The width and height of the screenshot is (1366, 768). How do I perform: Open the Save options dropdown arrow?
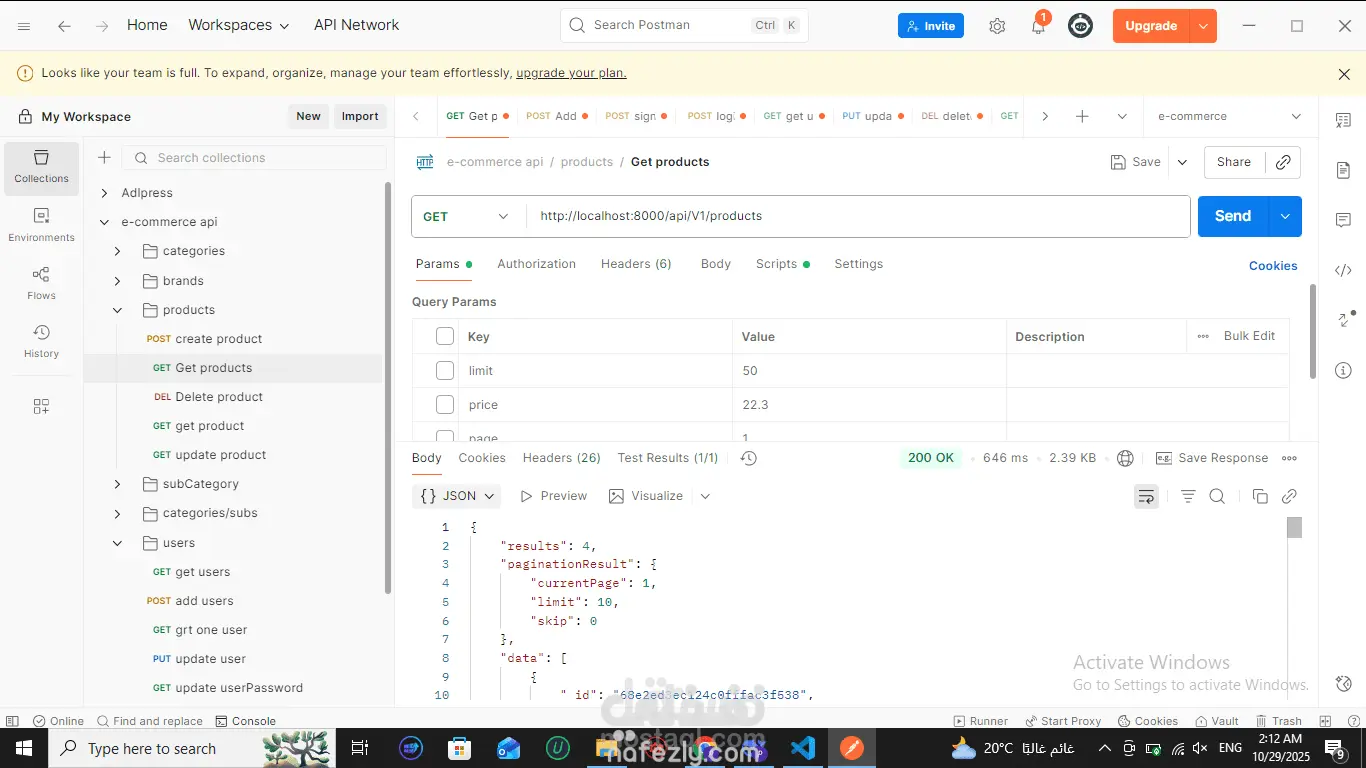click(x=1182, y=162)
